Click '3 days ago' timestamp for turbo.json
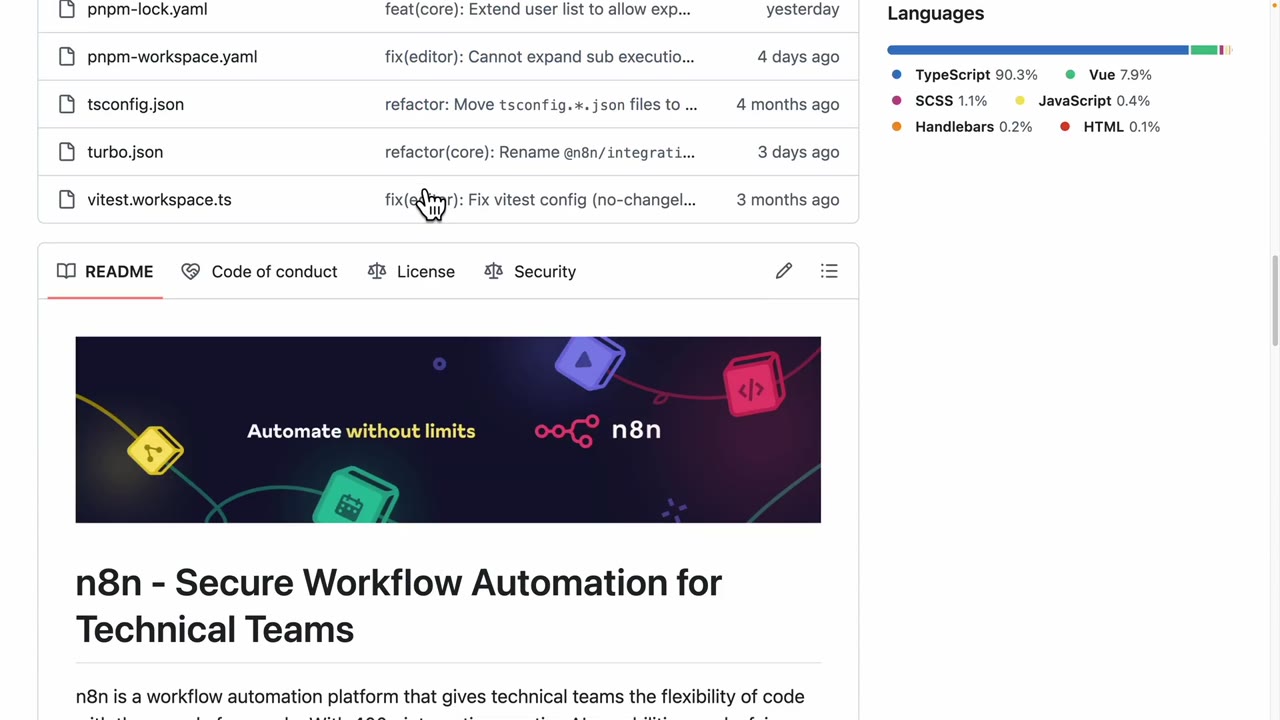 point(798,152)
